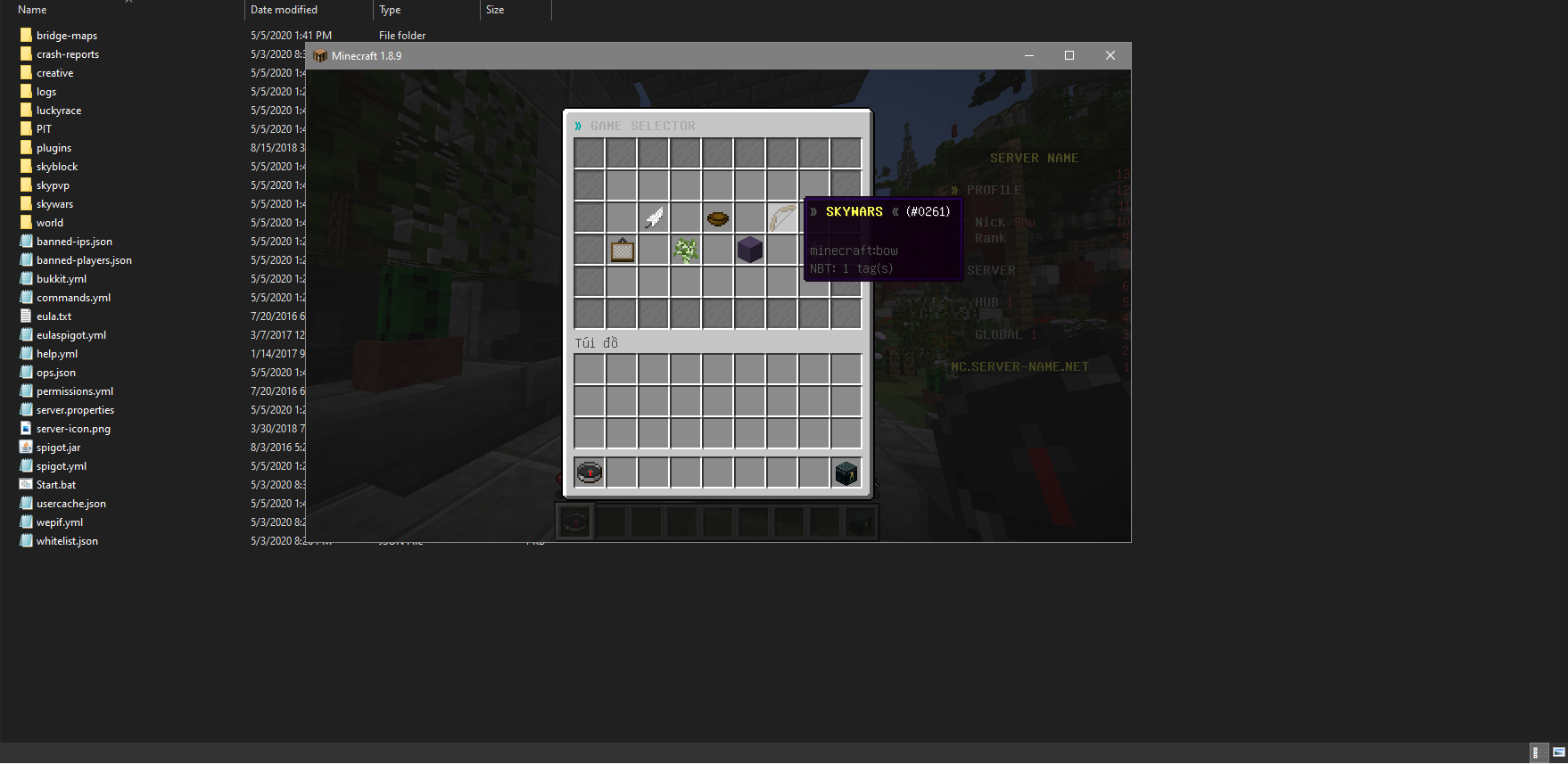The width and height of the screenshot is (1568, 764).
Task: Click the server-icon.png image file icon
Action: click(26, 429)
